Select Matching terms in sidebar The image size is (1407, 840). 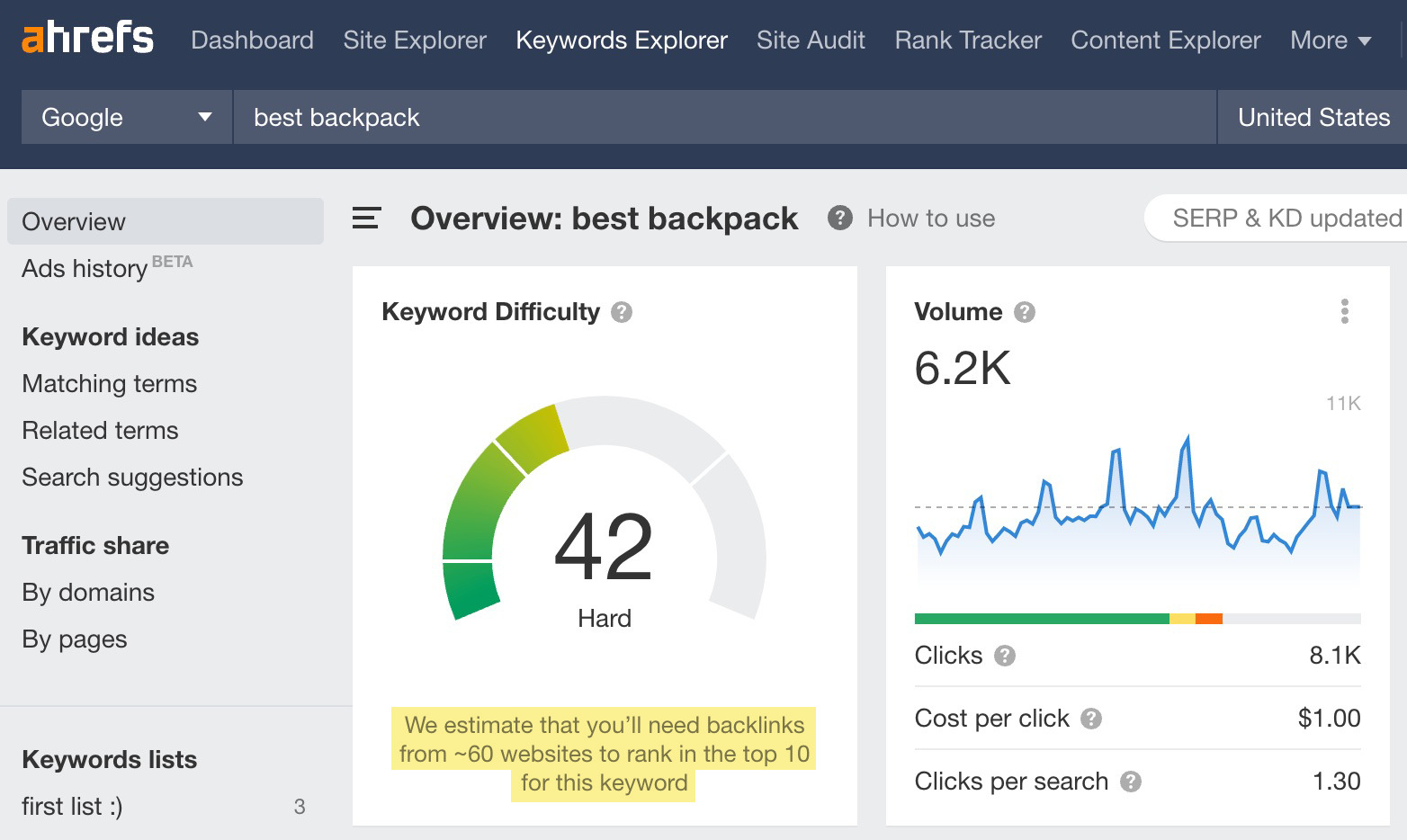point(110,384)
